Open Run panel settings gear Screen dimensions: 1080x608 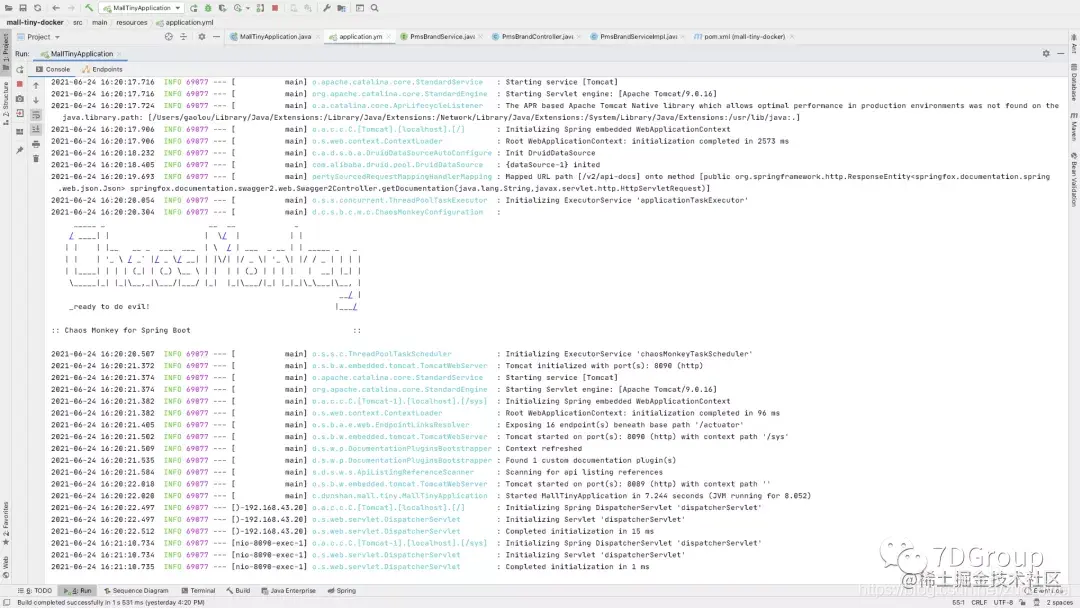coord(1046,54)
